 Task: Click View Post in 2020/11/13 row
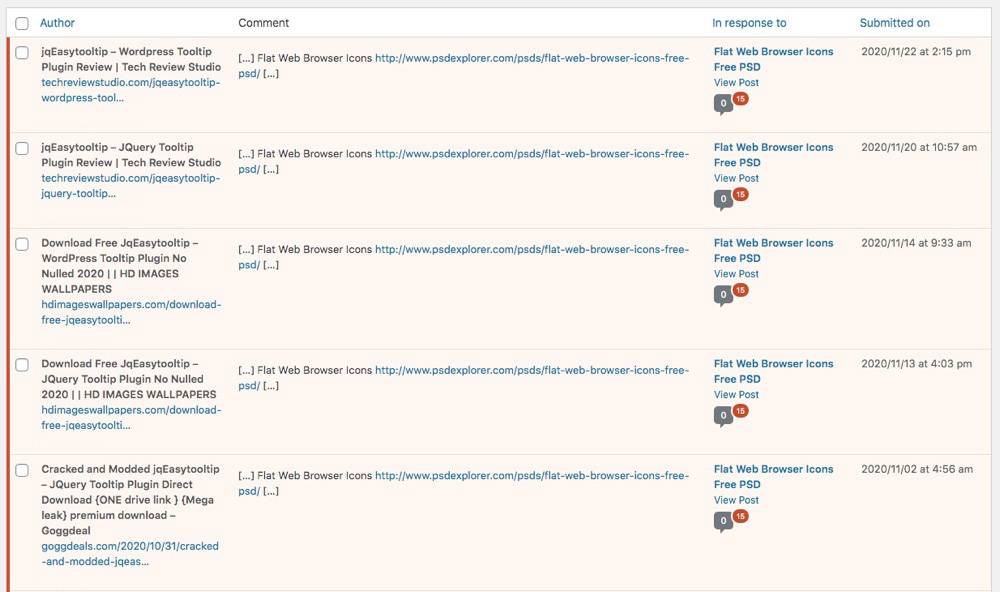[736, 394]
